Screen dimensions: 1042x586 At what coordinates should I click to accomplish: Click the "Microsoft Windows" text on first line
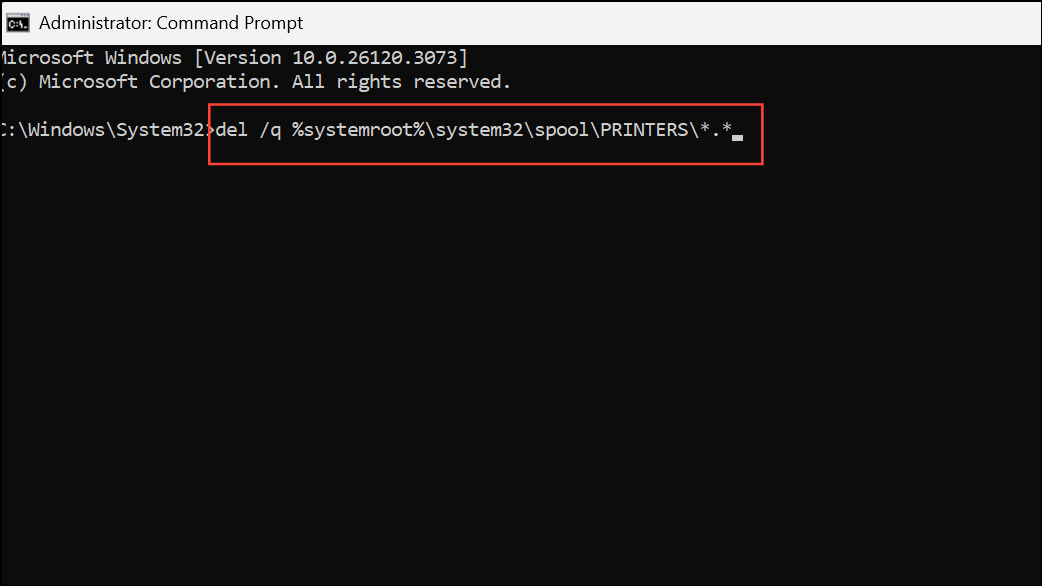[92, 57]
